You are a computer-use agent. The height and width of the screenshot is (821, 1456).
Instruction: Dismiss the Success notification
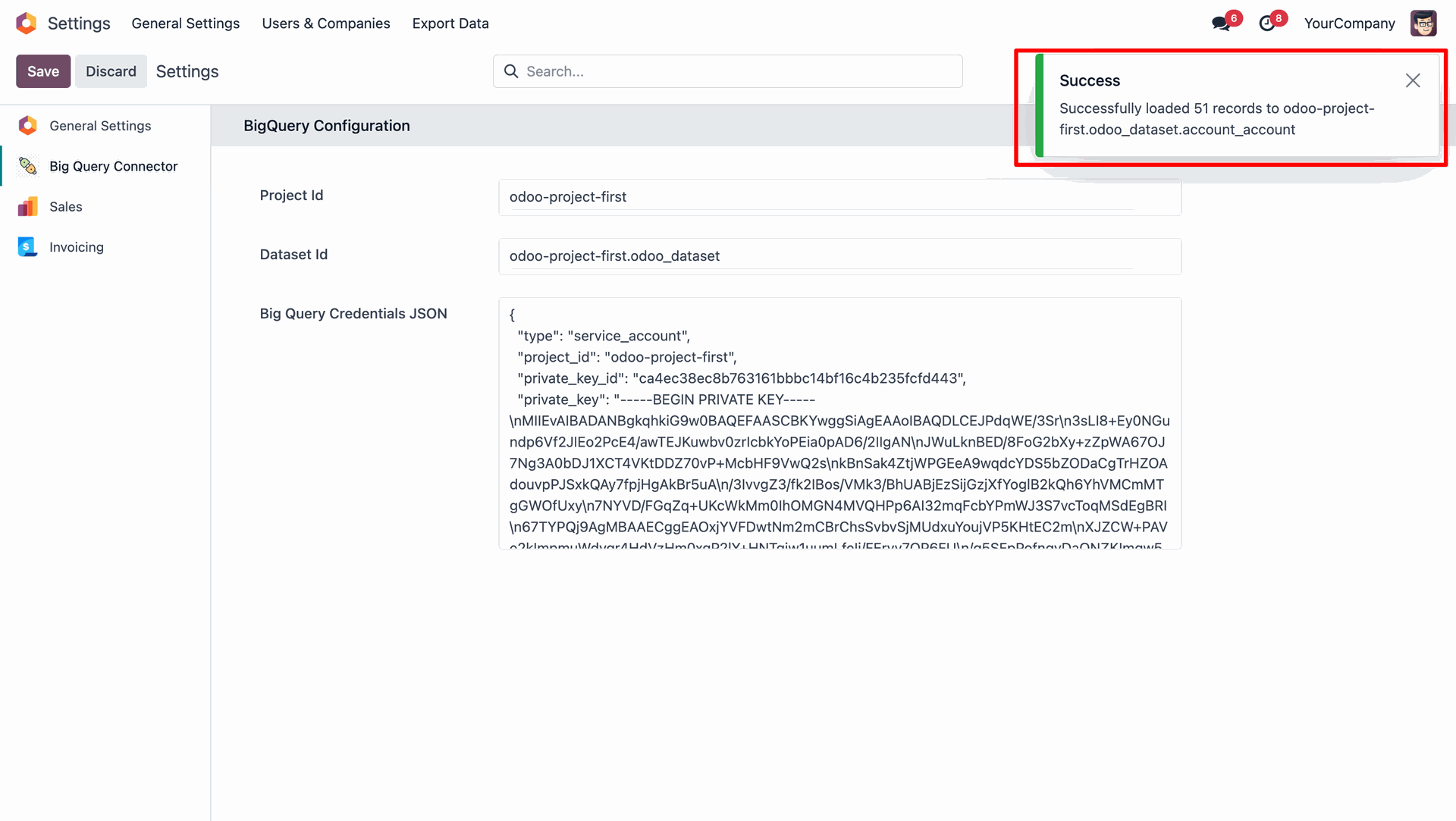click(x=1412, y=80)
